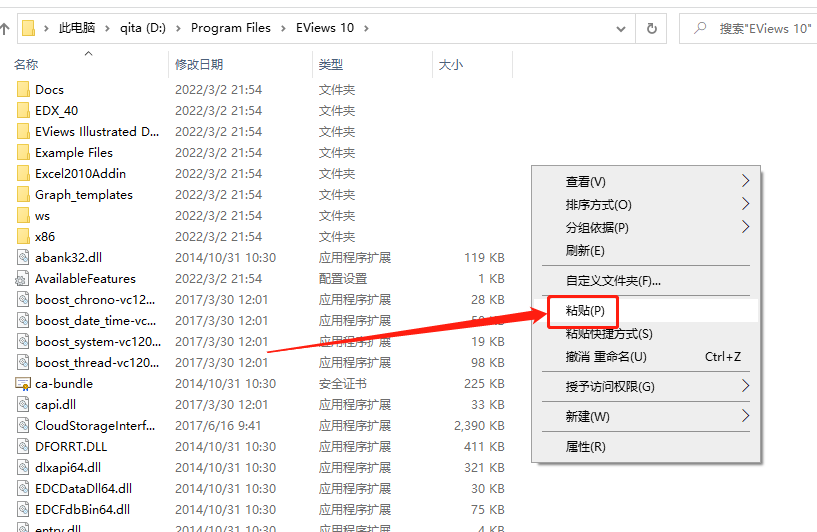The width and height of the screenshot is (817, 532).
Task: Click the ca-bundle certificate icon
Action: coord(23,384)
